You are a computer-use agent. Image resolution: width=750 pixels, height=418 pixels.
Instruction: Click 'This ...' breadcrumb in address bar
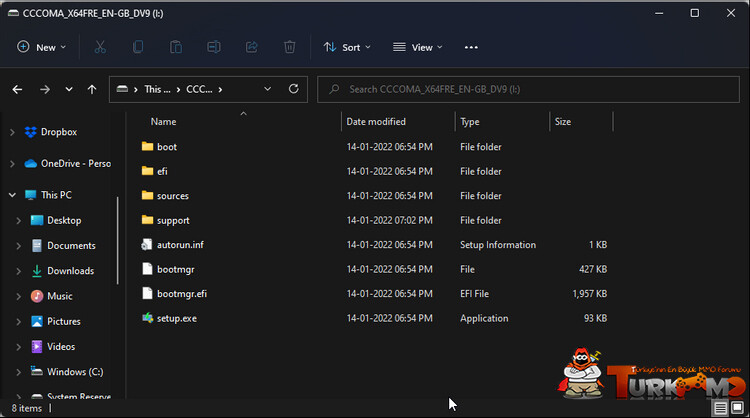point(157,89)
